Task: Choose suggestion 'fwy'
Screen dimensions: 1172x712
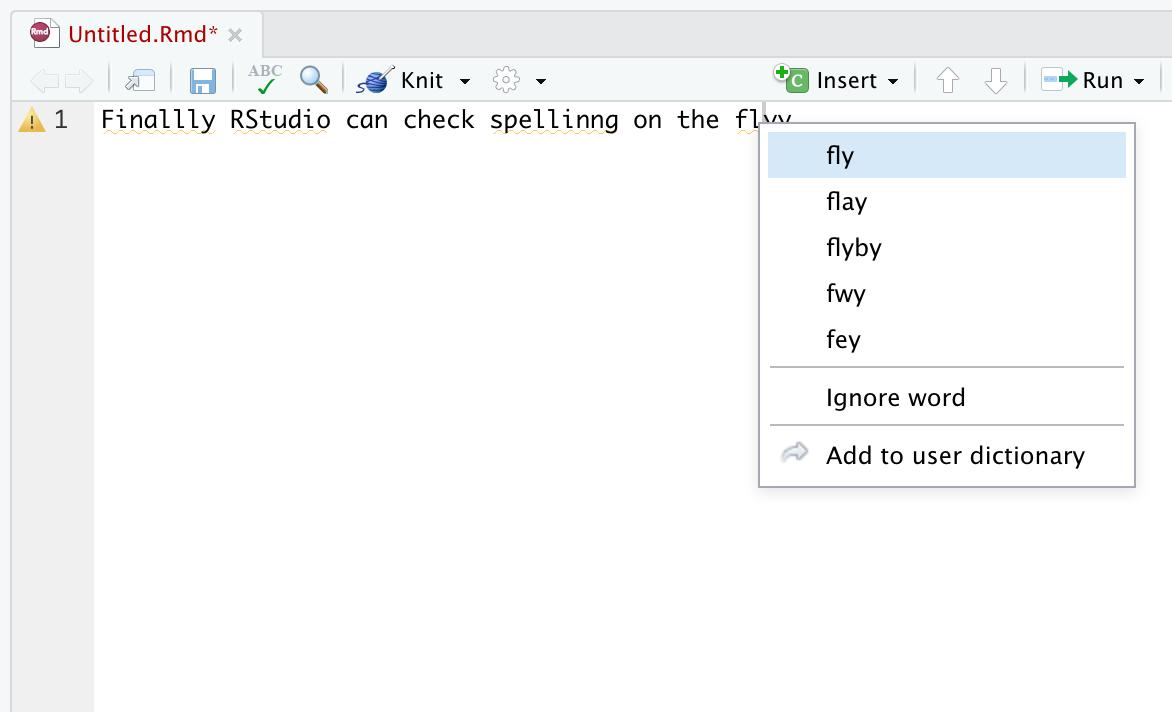Action: click(946, 294)
